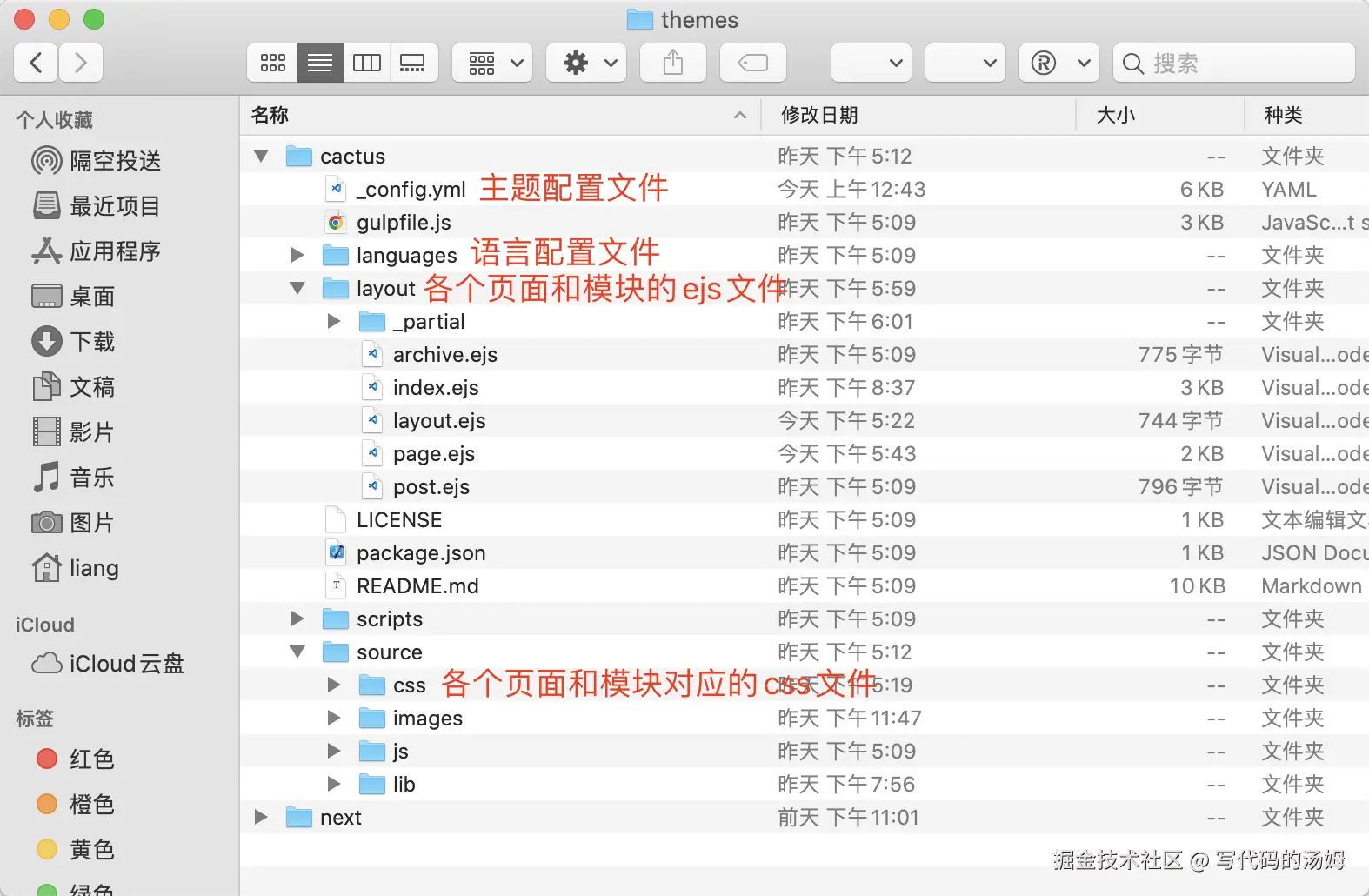The height and width of the screenshot is (896, 1369).
Task: Open 桌面 in the sidebar
Action: tap(74, 297)
